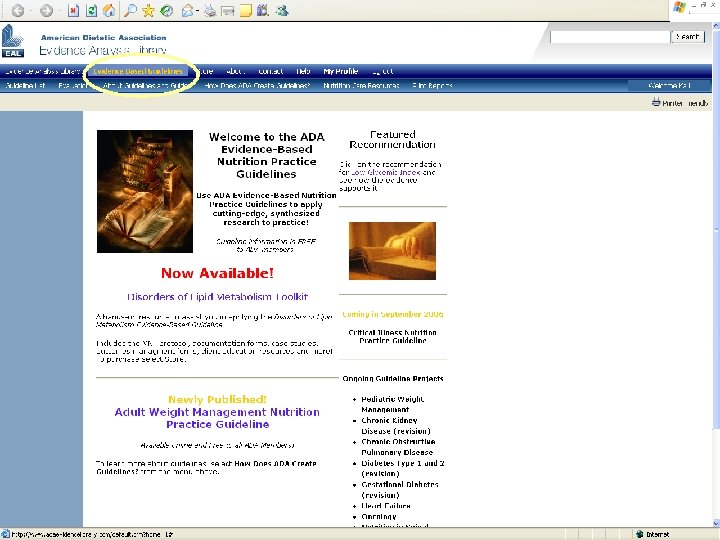Open the Messenger people icon
The height and width of the screenshot is (540, 720).
283,10
